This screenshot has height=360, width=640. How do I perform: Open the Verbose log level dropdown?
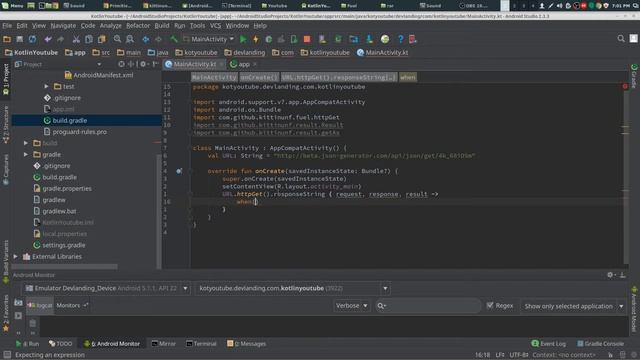[x=351, y=306]
